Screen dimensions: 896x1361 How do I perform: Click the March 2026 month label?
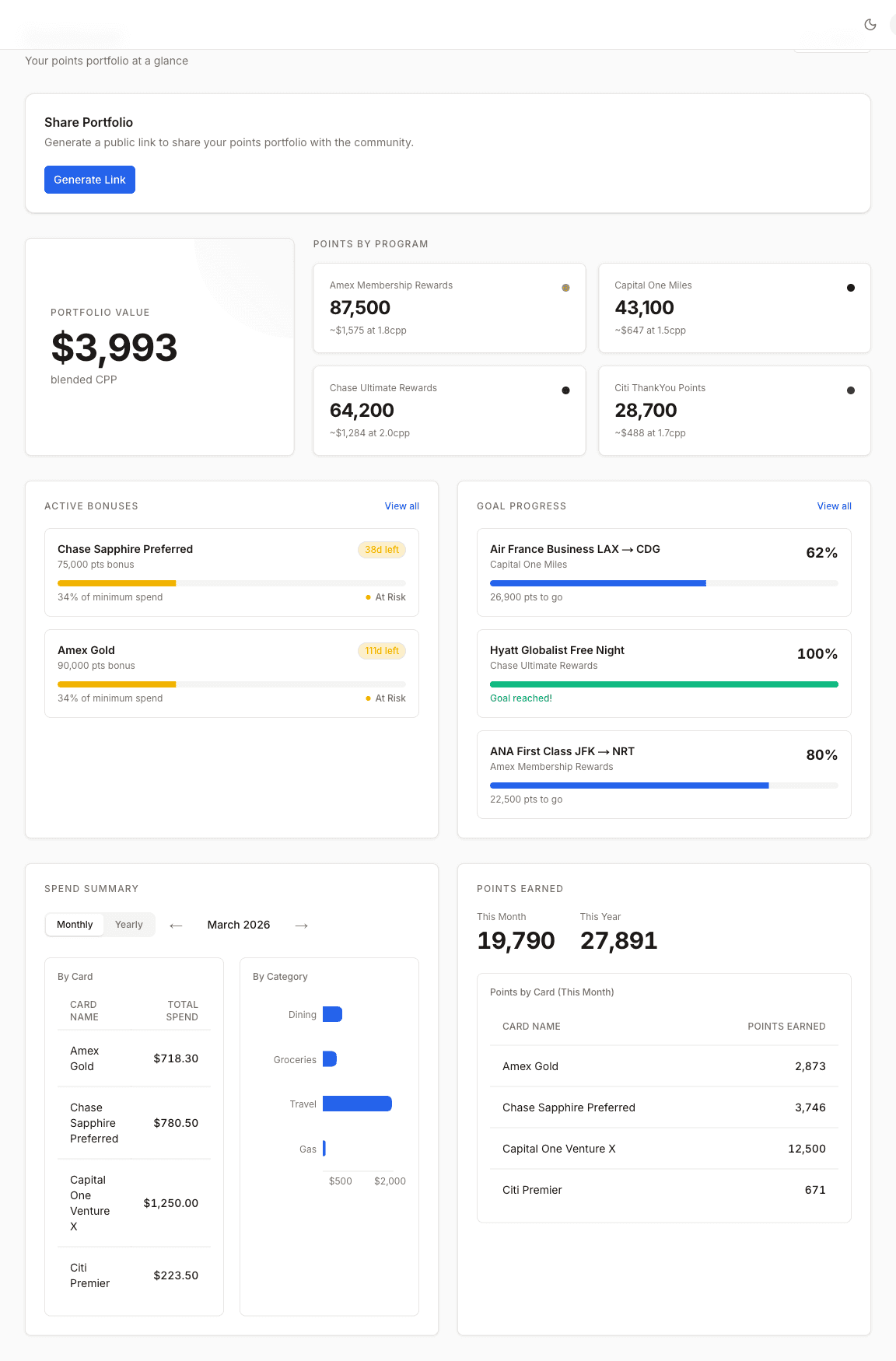tap(239, 925)
